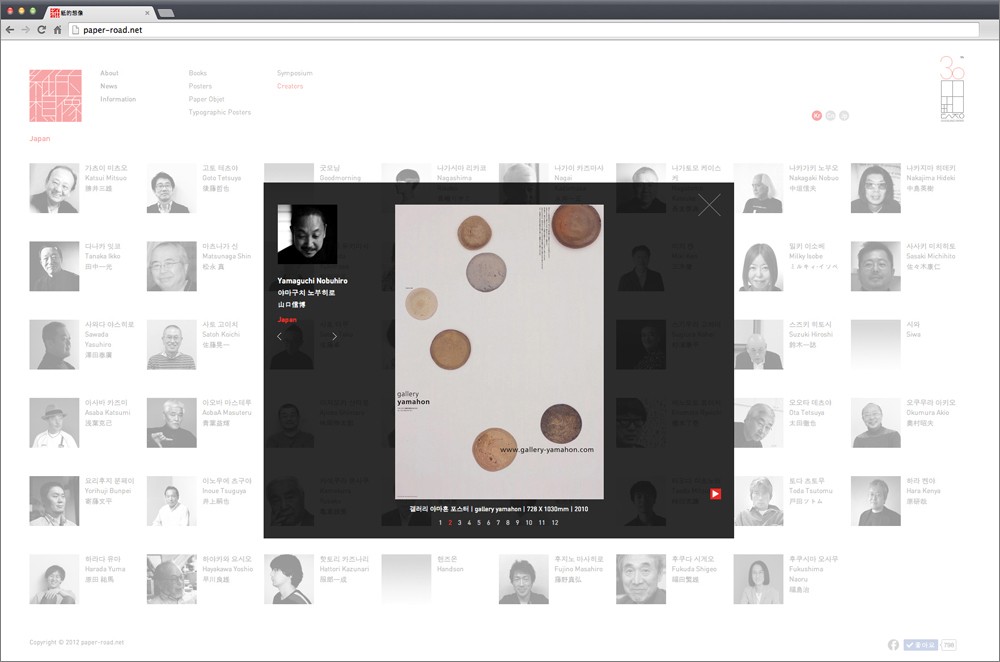Open the News menu item
This screenshot has width=1000, height=662.
coord(108,86)
